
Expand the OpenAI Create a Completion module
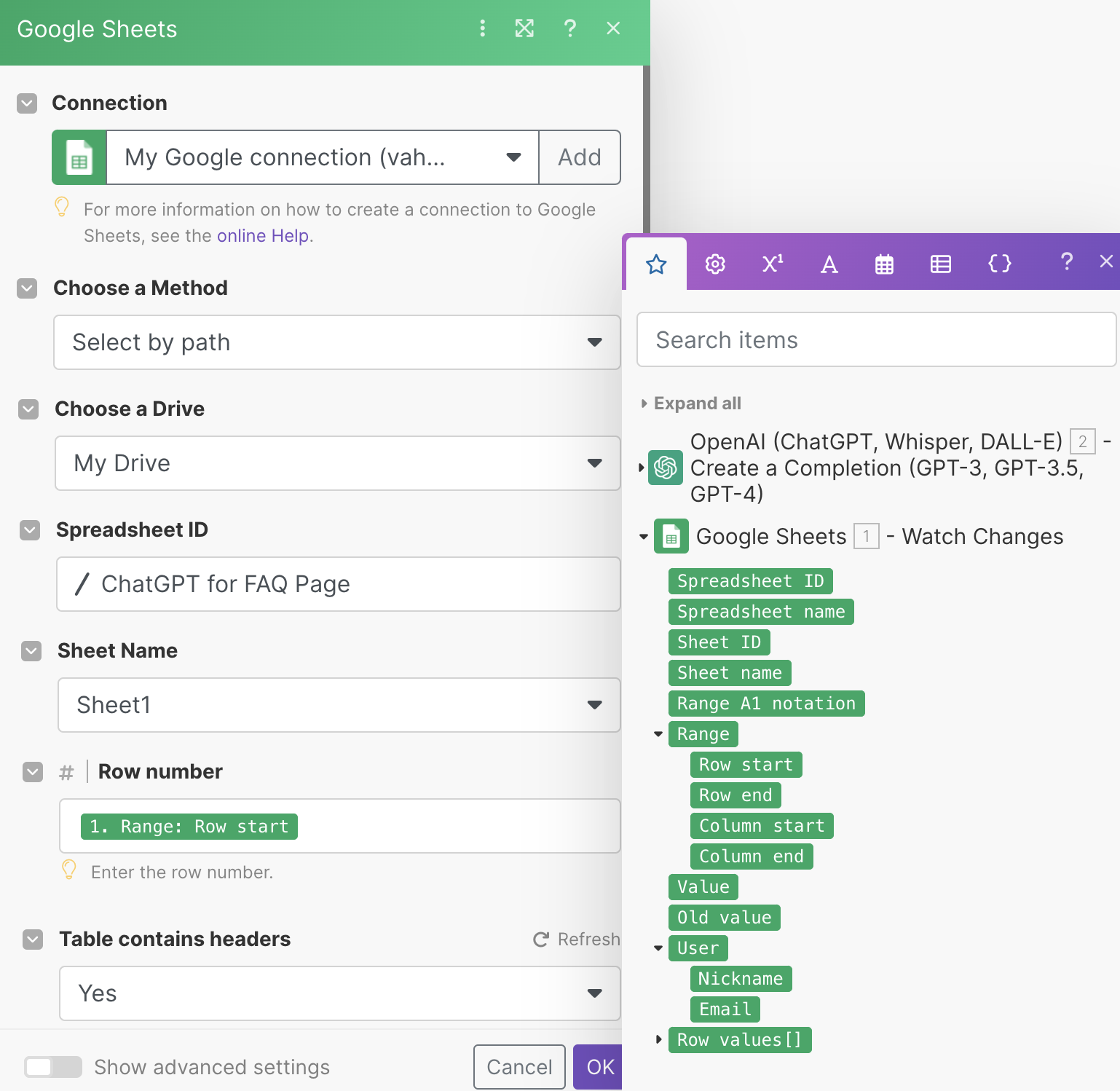point(642,468)
